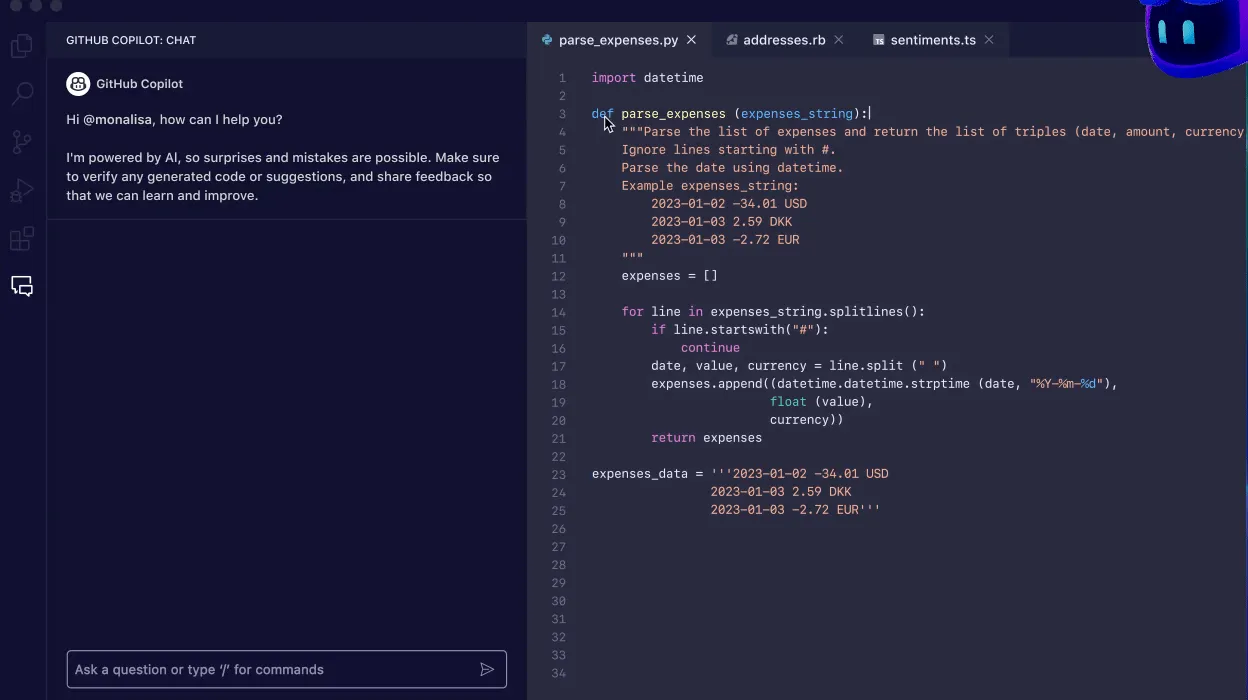Screen dimensions: 1248x700
Task: Click 'float (value),' on line 19
Action: click(x=821, y=402)
